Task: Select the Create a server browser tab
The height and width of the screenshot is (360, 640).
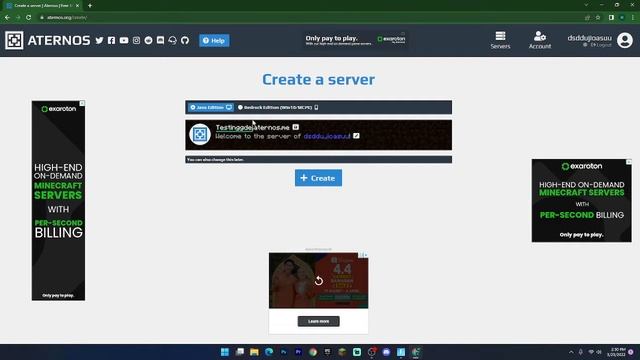Action: (43, 6)
